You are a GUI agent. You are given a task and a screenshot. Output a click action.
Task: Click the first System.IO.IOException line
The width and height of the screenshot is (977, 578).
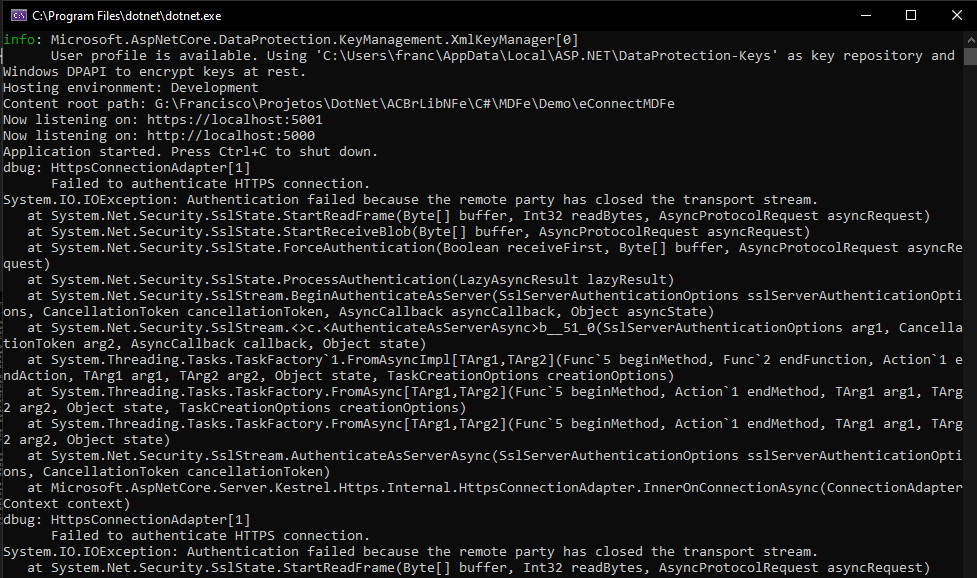pos(410,200)
